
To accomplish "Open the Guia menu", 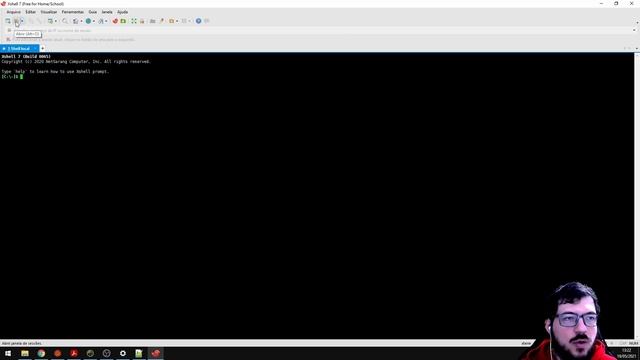I will pos(93,12).
